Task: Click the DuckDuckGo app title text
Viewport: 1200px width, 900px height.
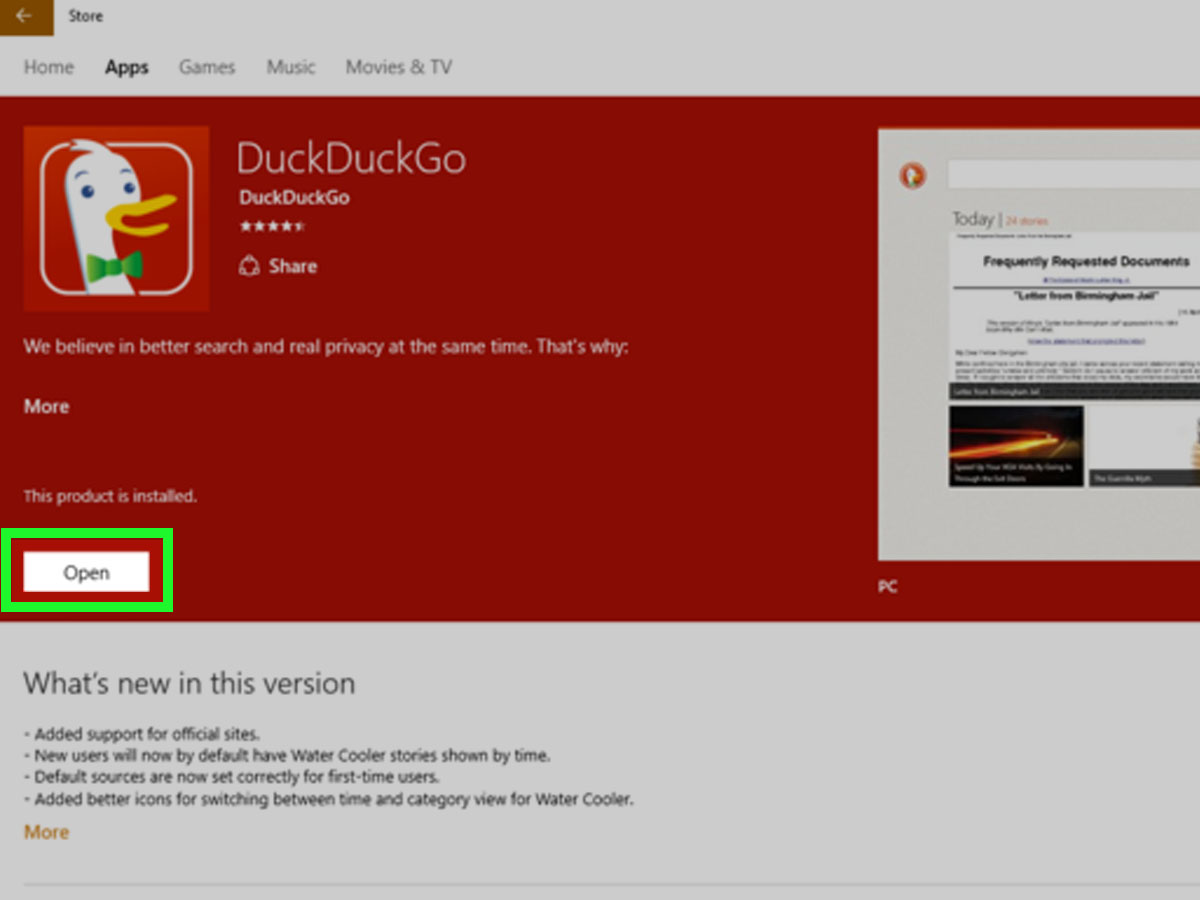Action: click(x=351, y=159)
